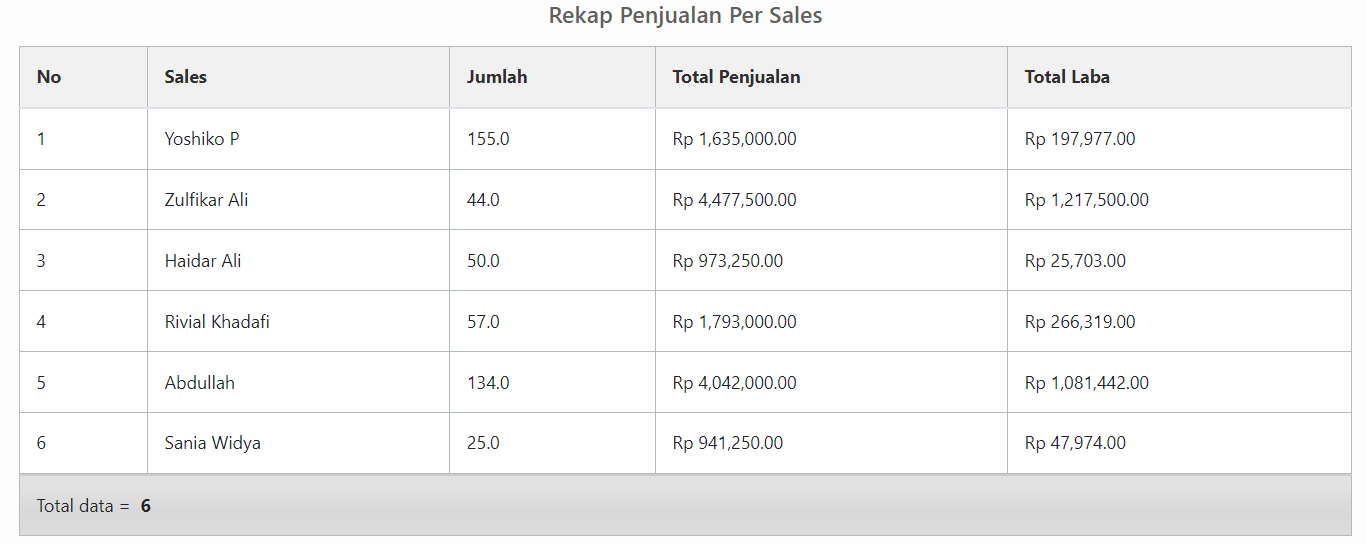Screen dimensions: 1367x545
Task: Select the Sania Widya name cell
Action: [213, 443]
